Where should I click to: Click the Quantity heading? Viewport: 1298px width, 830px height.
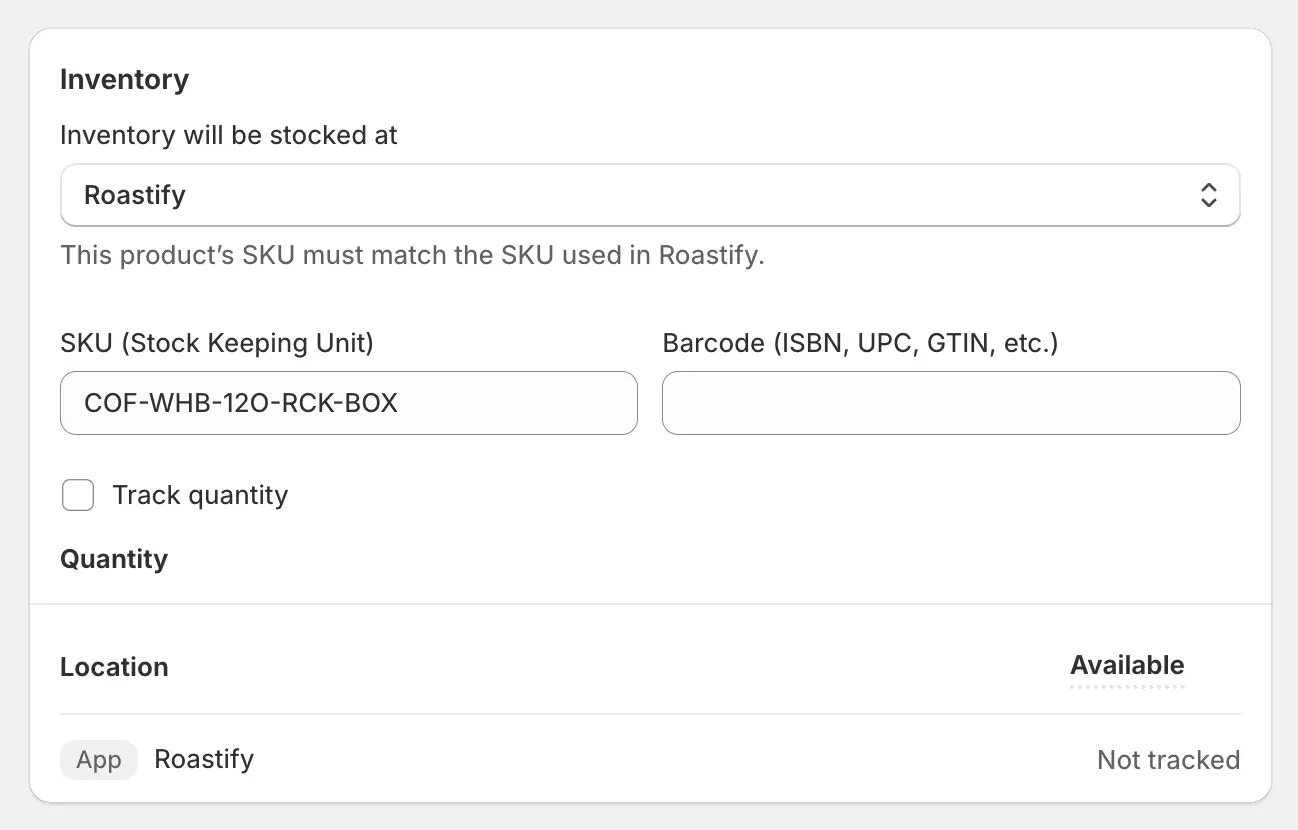(x=113, y=559)
